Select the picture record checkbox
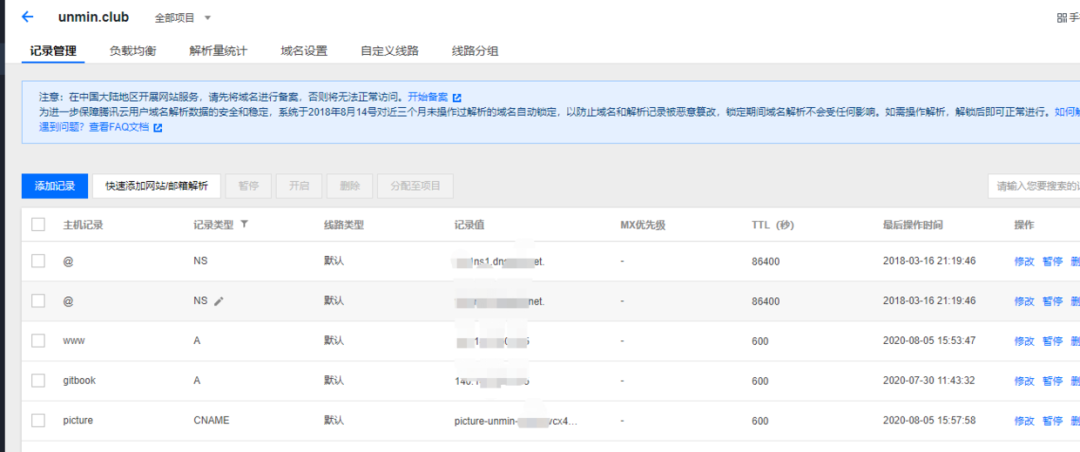Image resolution: width=1080 pixels, height=452 pixels. coord(39,420)
